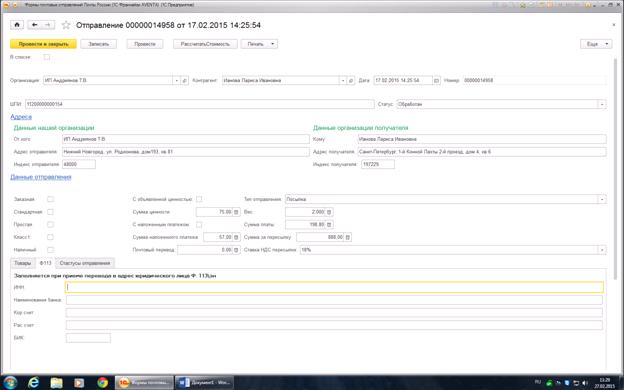Enable the Стандартная checkbox
The width and height of the screenshot is (624, 390).
pyautogui.click(x=50, y=212)
